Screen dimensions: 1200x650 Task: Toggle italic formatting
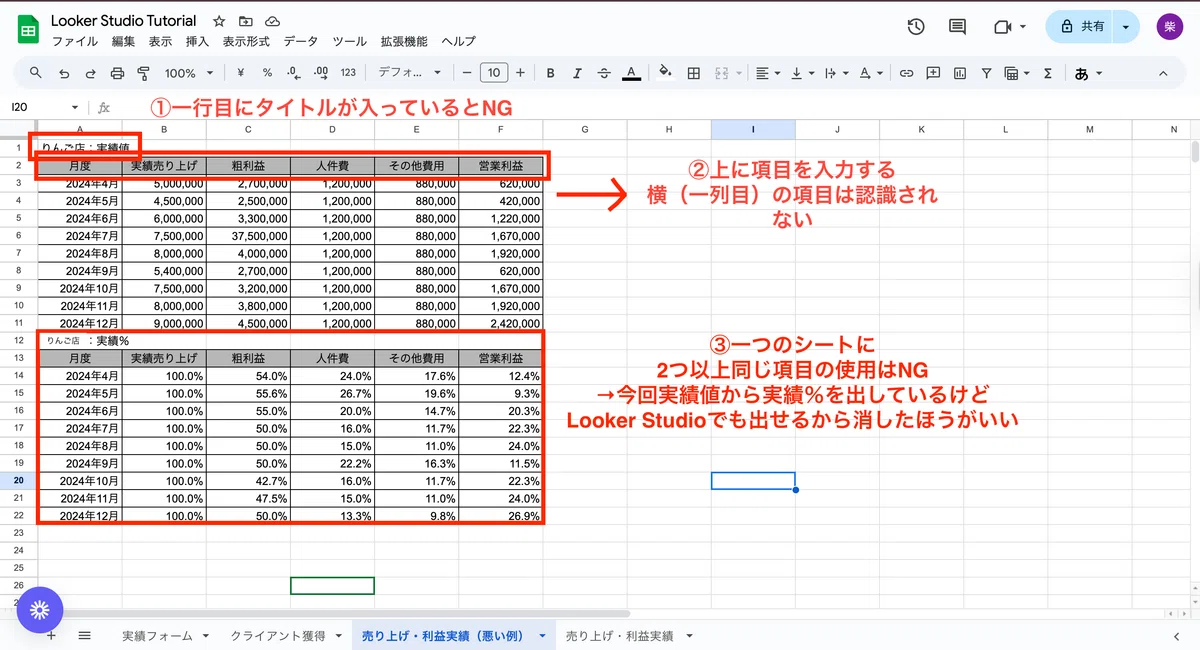click(577, 73)
